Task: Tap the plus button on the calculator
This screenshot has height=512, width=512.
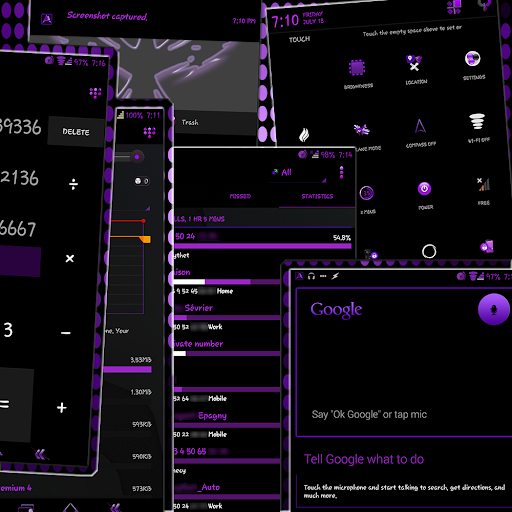Action: 62,407
